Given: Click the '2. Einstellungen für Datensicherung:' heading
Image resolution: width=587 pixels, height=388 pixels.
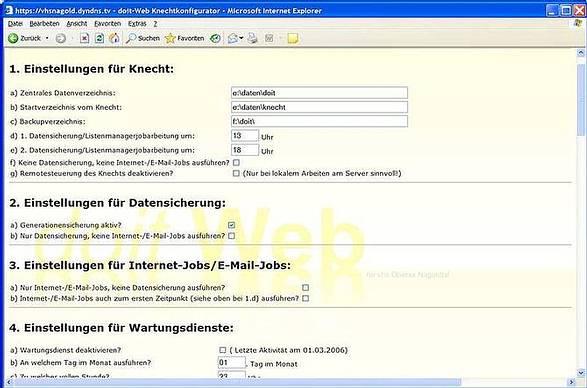Looking at the screenshot, I should (x=118, y=203).
